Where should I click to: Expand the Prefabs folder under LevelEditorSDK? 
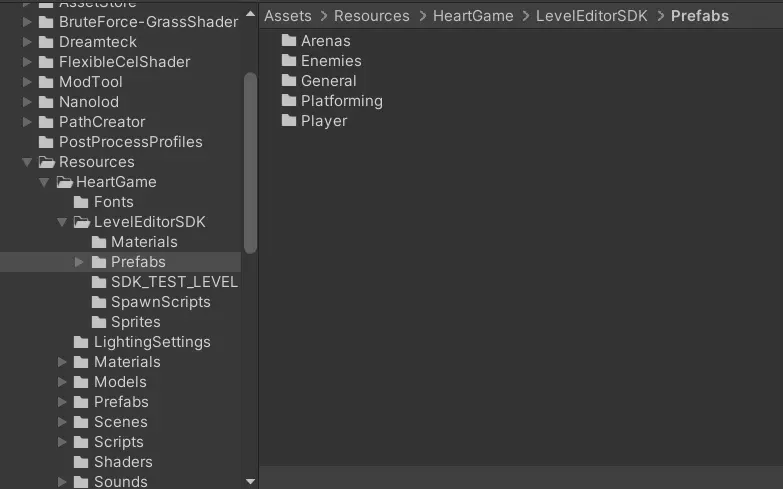click(x=80, y=262)
